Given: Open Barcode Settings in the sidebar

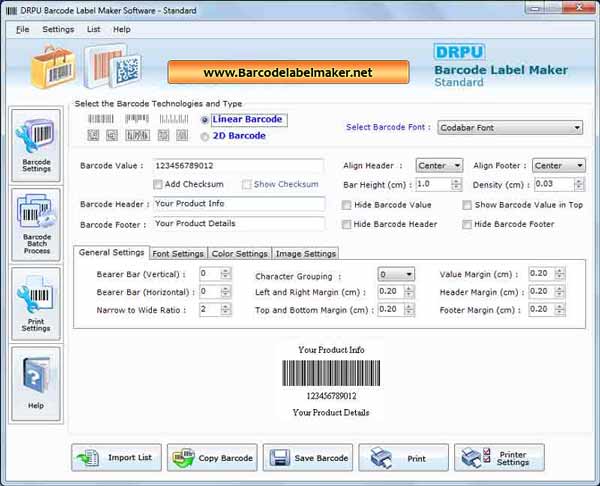Looking at the screenshot, I should tap(36, 145).
